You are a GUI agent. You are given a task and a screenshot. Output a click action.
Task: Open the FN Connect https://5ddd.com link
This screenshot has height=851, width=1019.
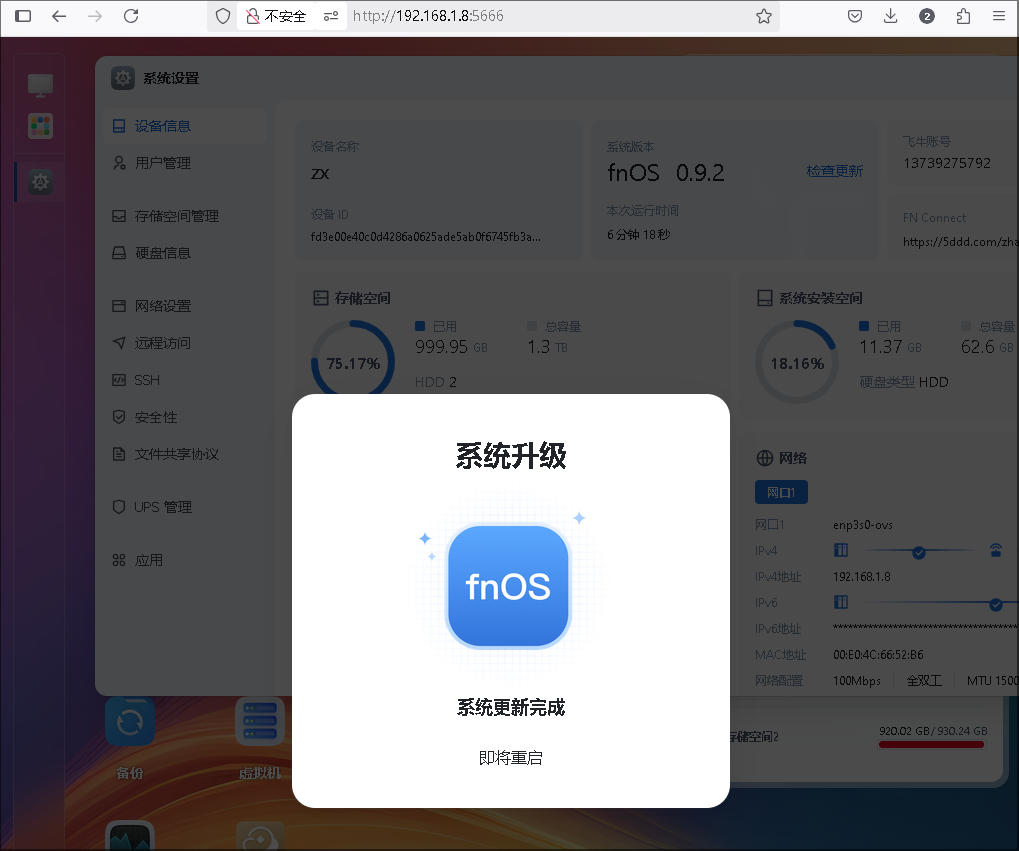(x=961, y=242)
